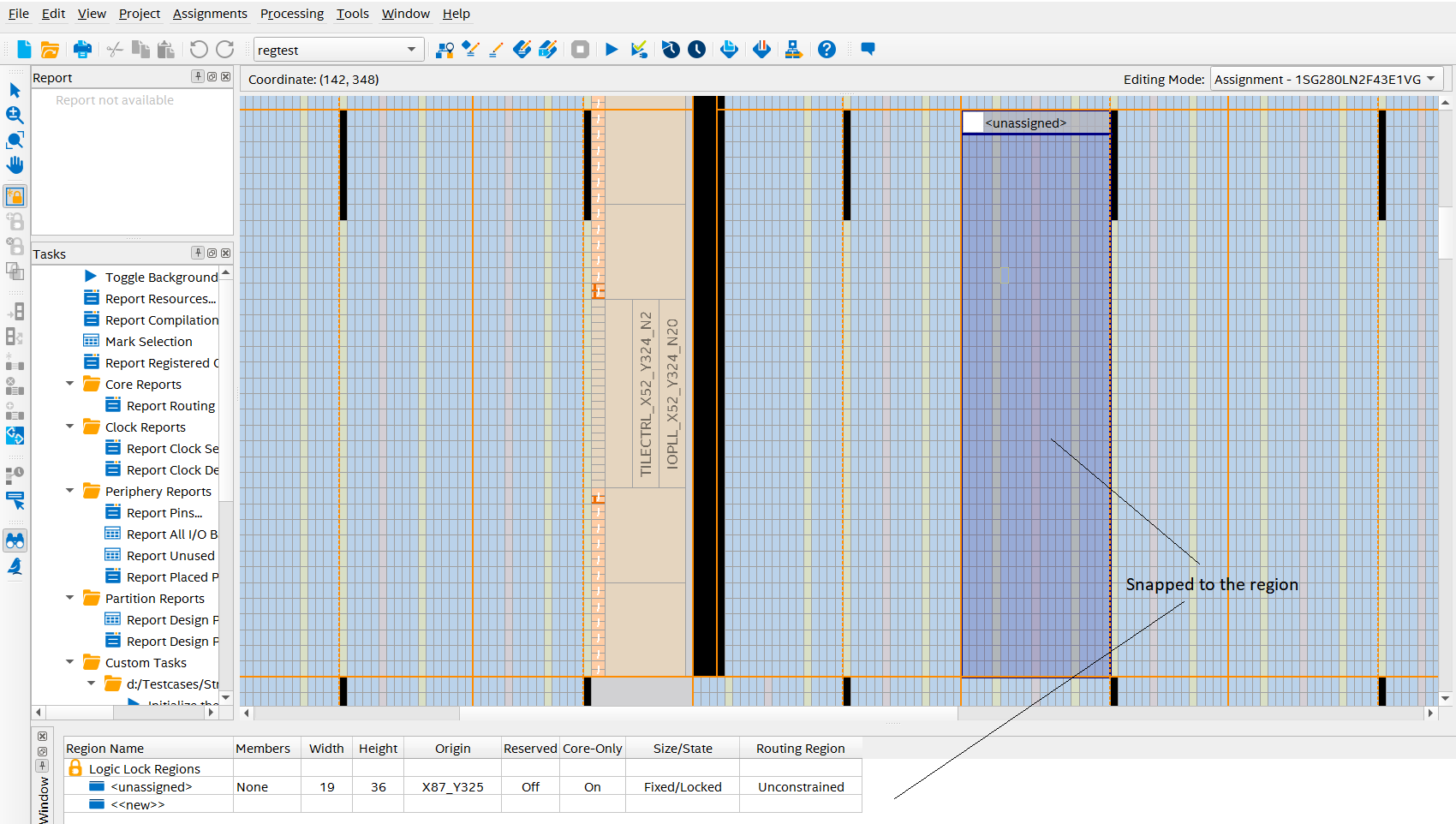Collapse the Periphery Reports folder
1456x824 pixels.
(x=70, y=491)
